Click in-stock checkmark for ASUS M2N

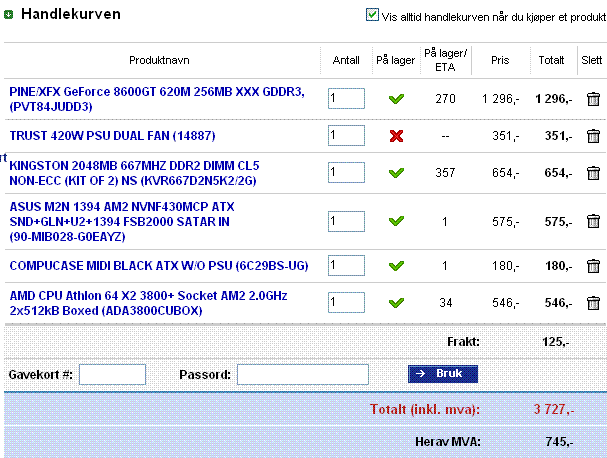[396, 221]
